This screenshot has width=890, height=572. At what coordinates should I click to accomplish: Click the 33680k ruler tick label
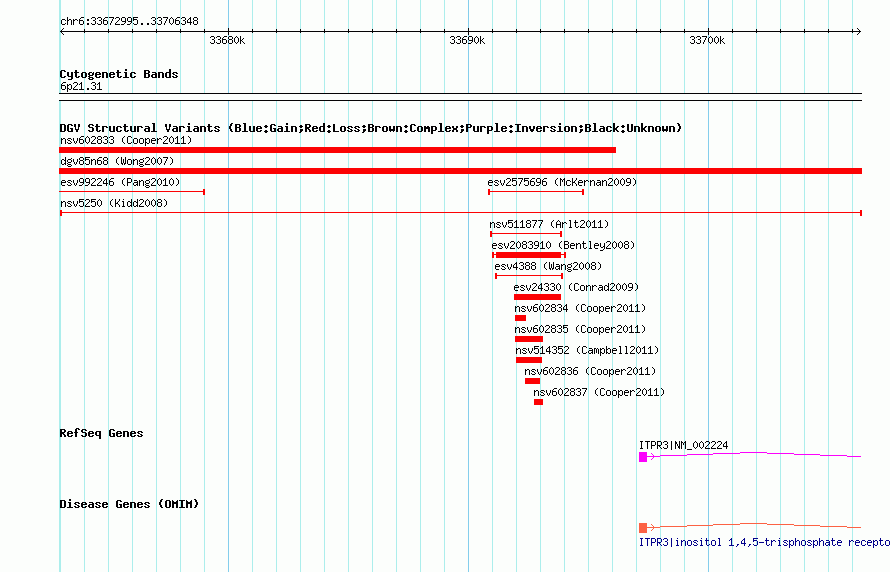(x=227, y=40)
